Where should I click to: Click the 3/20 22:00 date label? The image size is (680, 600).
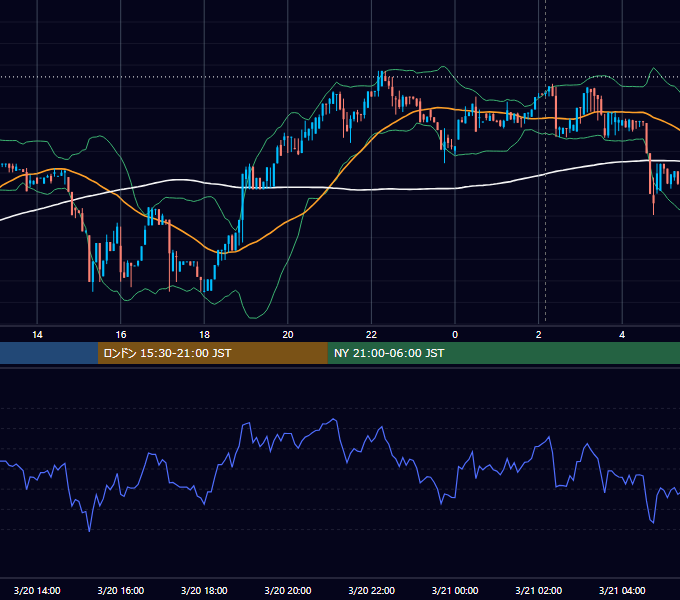coord(372,590)
